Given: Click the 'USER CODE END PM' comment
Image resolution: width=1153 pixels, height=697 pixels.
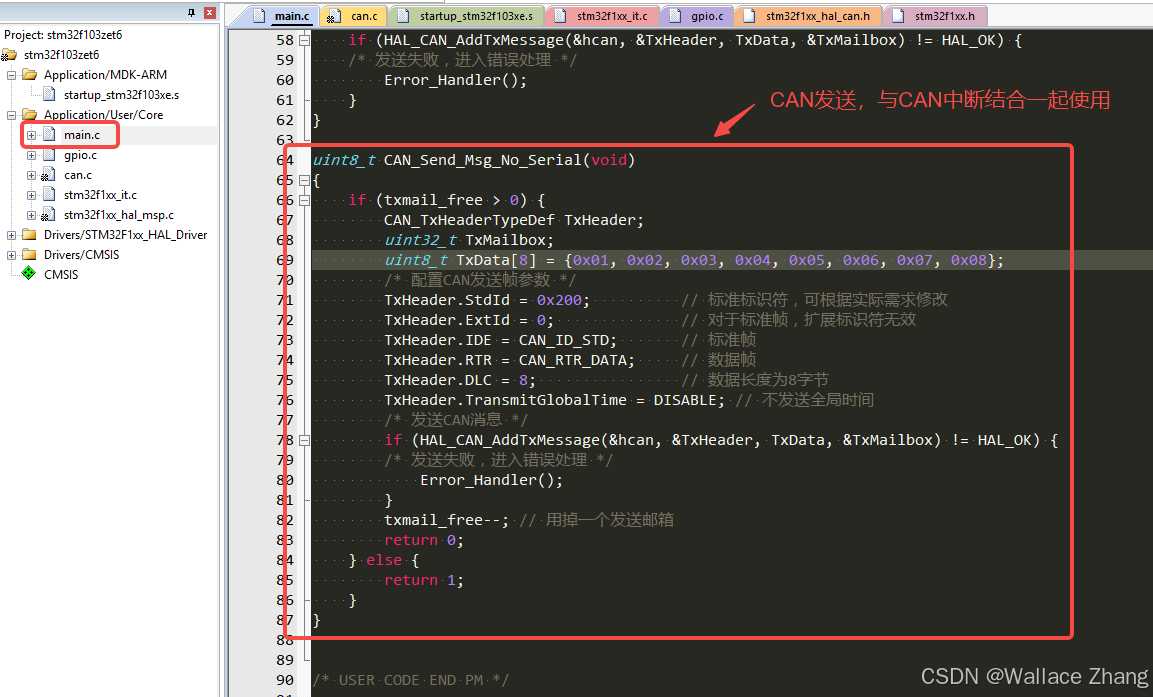Looking at the screenshot, I should tap(411, 680).
